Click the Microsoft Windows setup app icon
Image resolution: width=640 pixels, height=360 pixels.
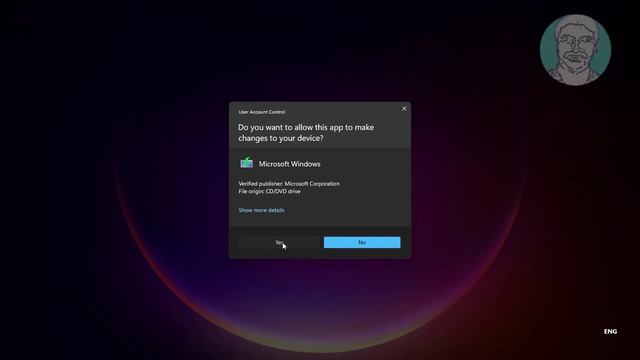point(246,163)
